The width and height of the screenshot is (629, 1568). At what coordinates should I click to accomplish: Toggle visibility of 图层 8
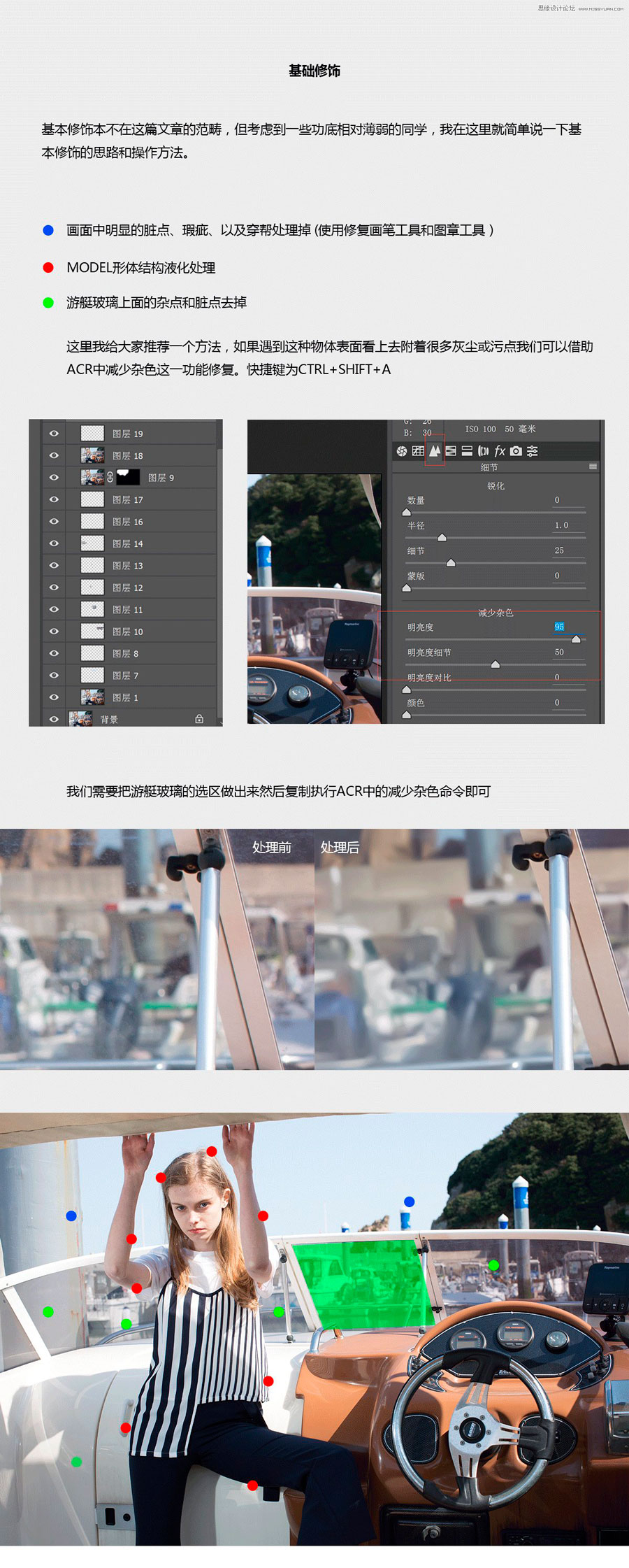[54, 653]
